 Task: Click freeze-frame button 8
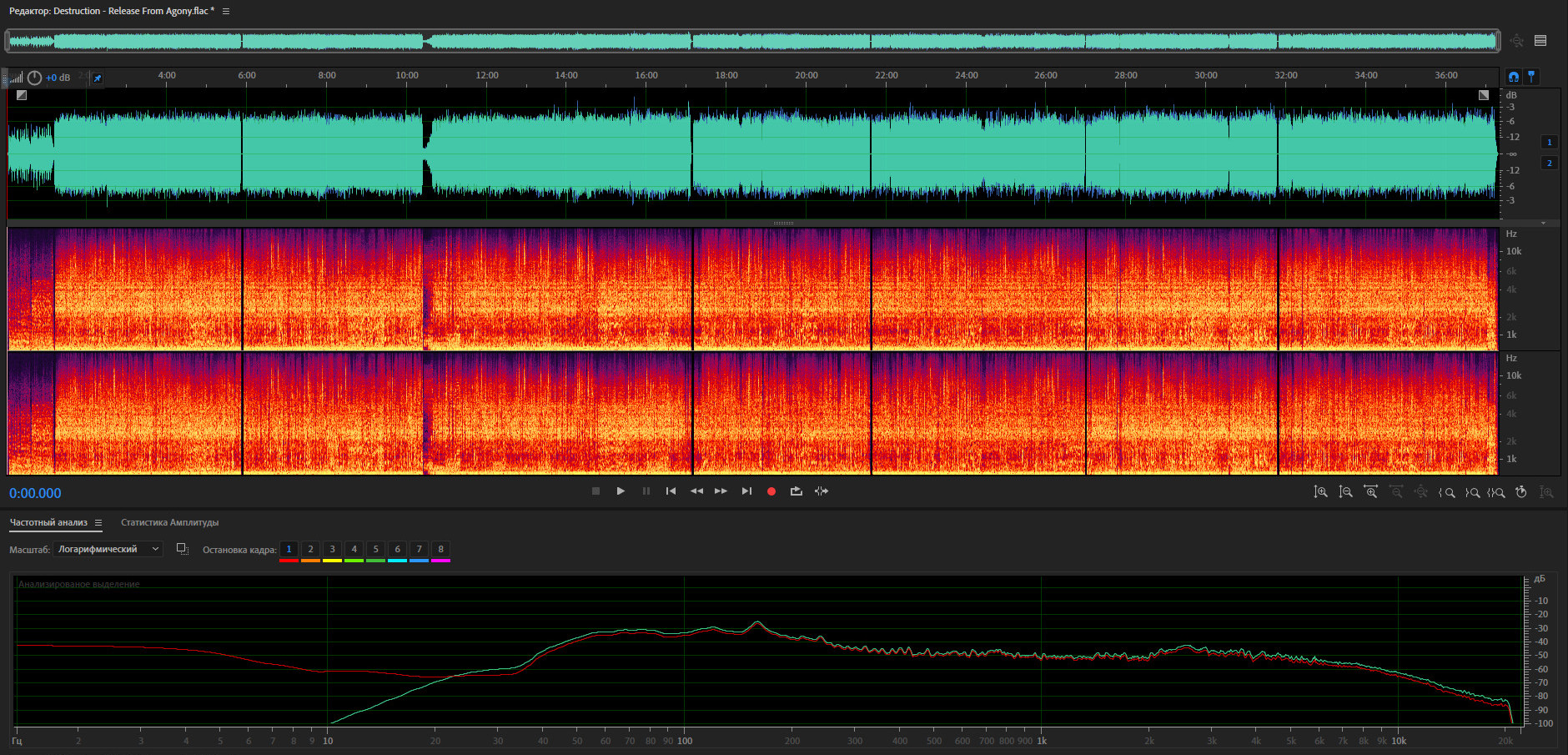(x=440, y=549)
